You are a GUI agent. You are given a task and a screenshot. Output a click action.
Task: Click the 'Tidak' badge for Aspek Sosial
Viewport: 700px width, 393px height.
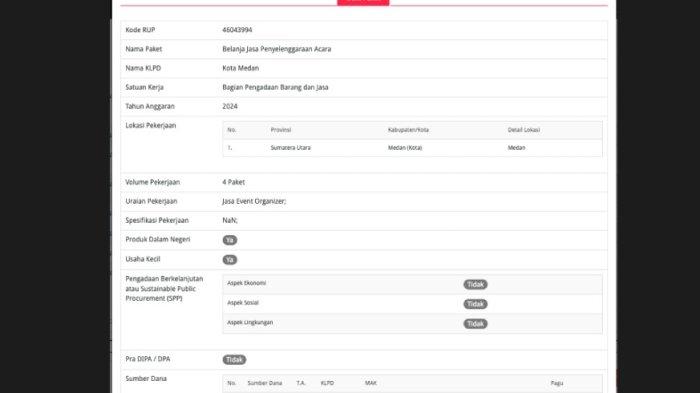tap(475, 304)
